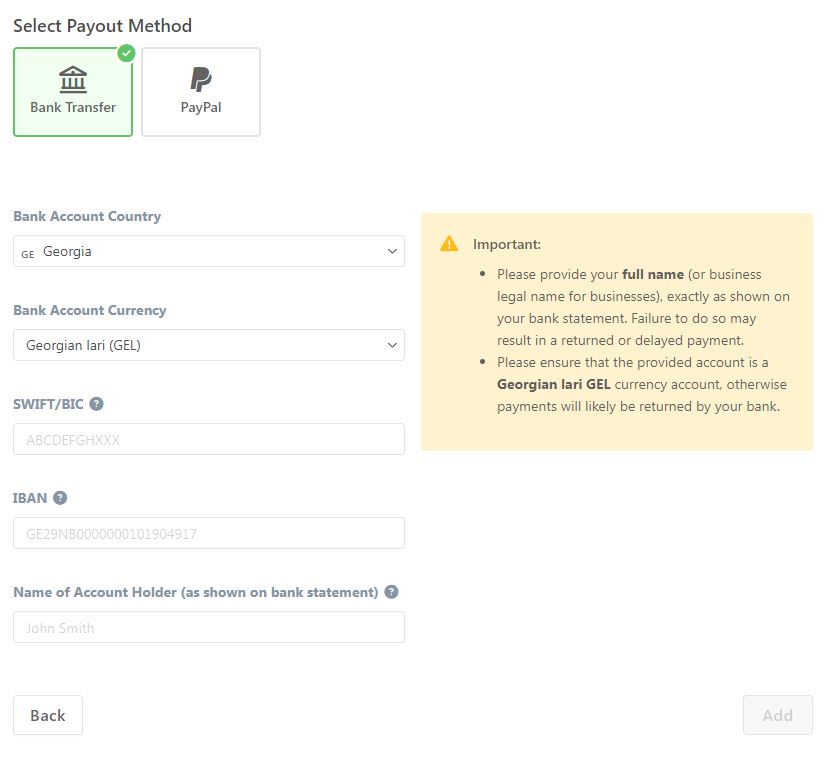Expand the Bank Account Country dropdown
The height and width of the screenshot is (780, 825).
click(209, 251)
